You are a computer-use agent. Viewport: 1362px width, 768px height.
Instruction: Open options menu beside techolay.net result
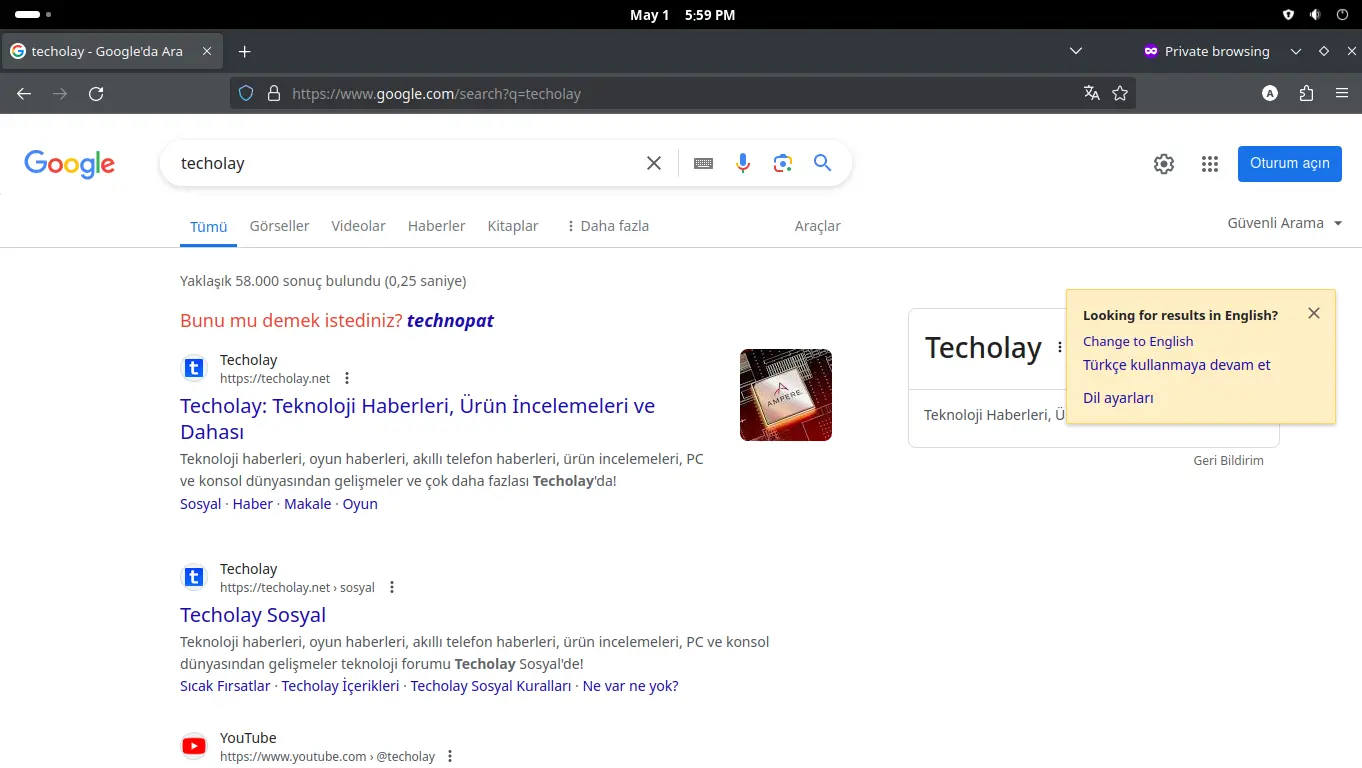pyautogui.click(x=347, y=378)
